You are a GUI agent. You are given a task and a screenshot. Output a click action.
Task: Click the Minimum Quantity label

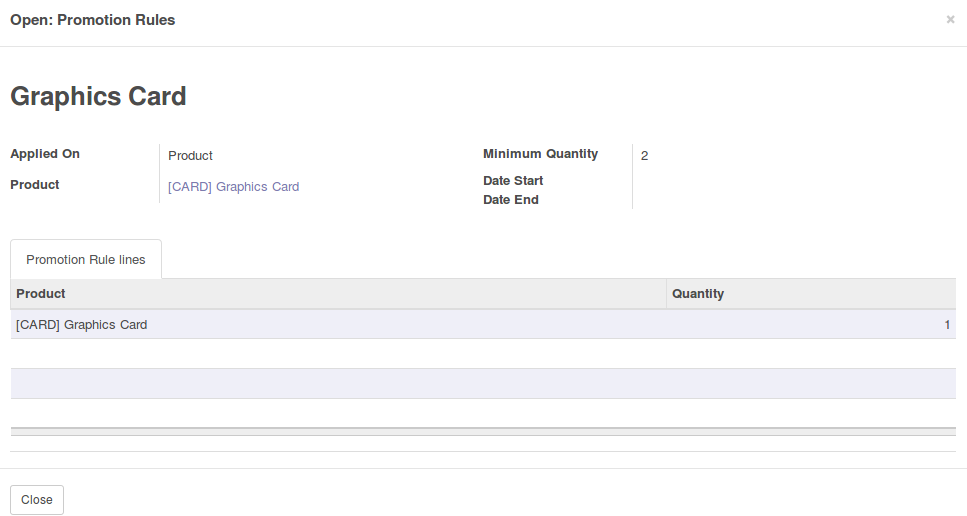click(540, 154)
